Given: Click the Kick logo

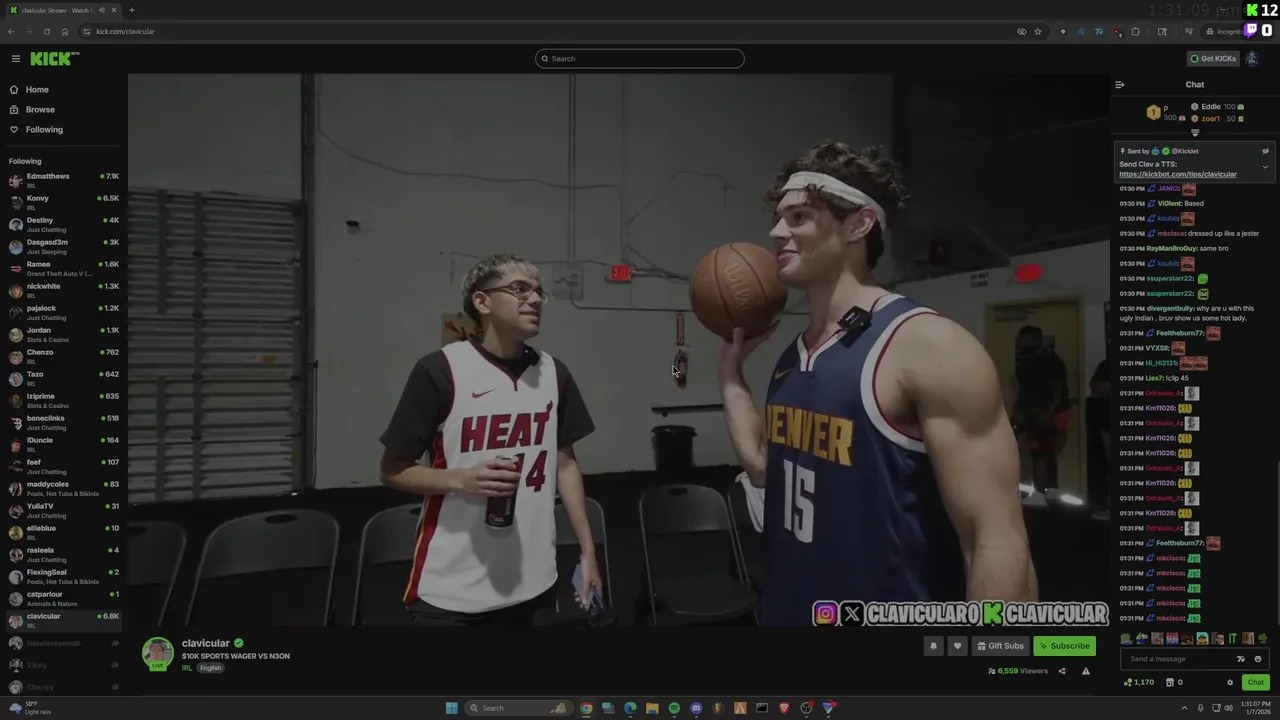Looking at the screenshot, I should pyautogui.click(x=54, y=59).
